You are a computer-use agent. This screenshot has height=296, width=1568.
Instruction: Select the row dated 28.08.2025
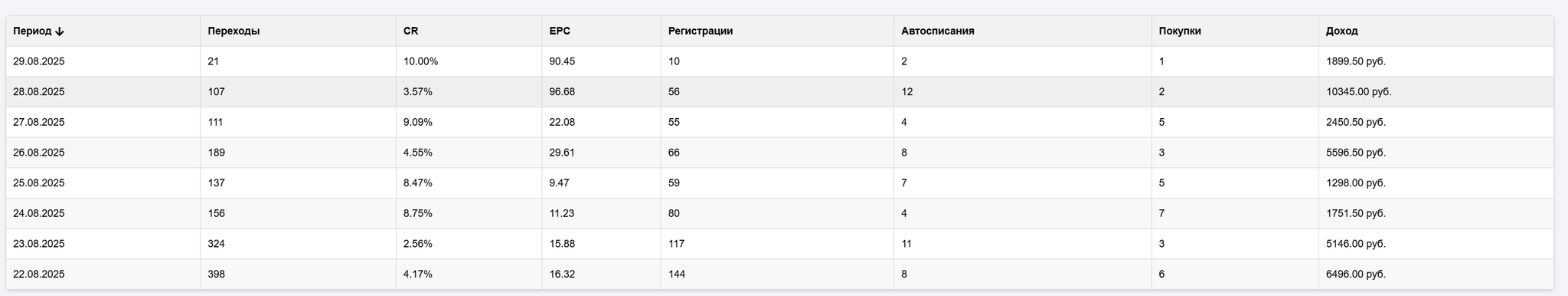click(780, 92)
